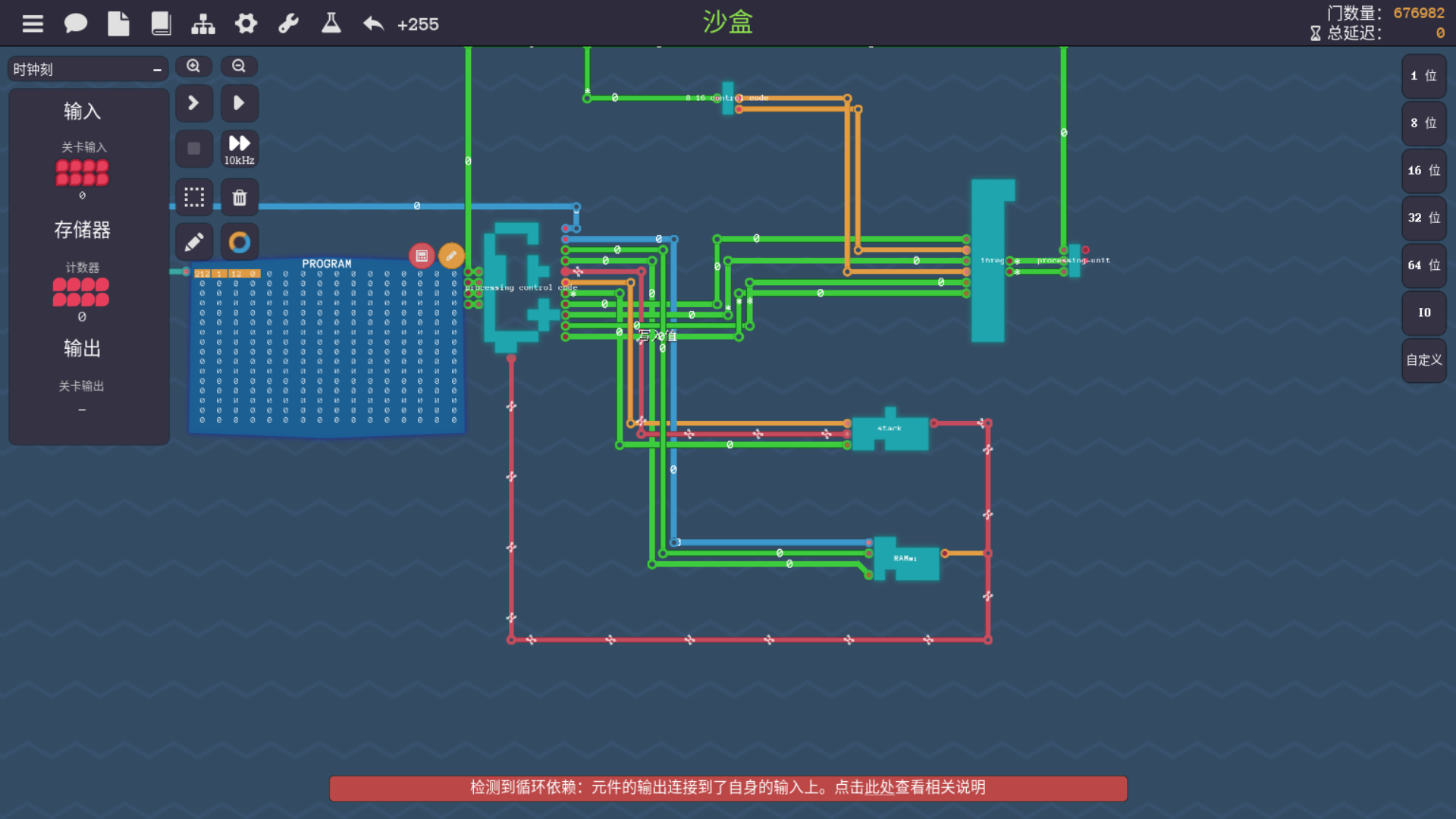Zoom in with magnifier plus

[193, 66]
